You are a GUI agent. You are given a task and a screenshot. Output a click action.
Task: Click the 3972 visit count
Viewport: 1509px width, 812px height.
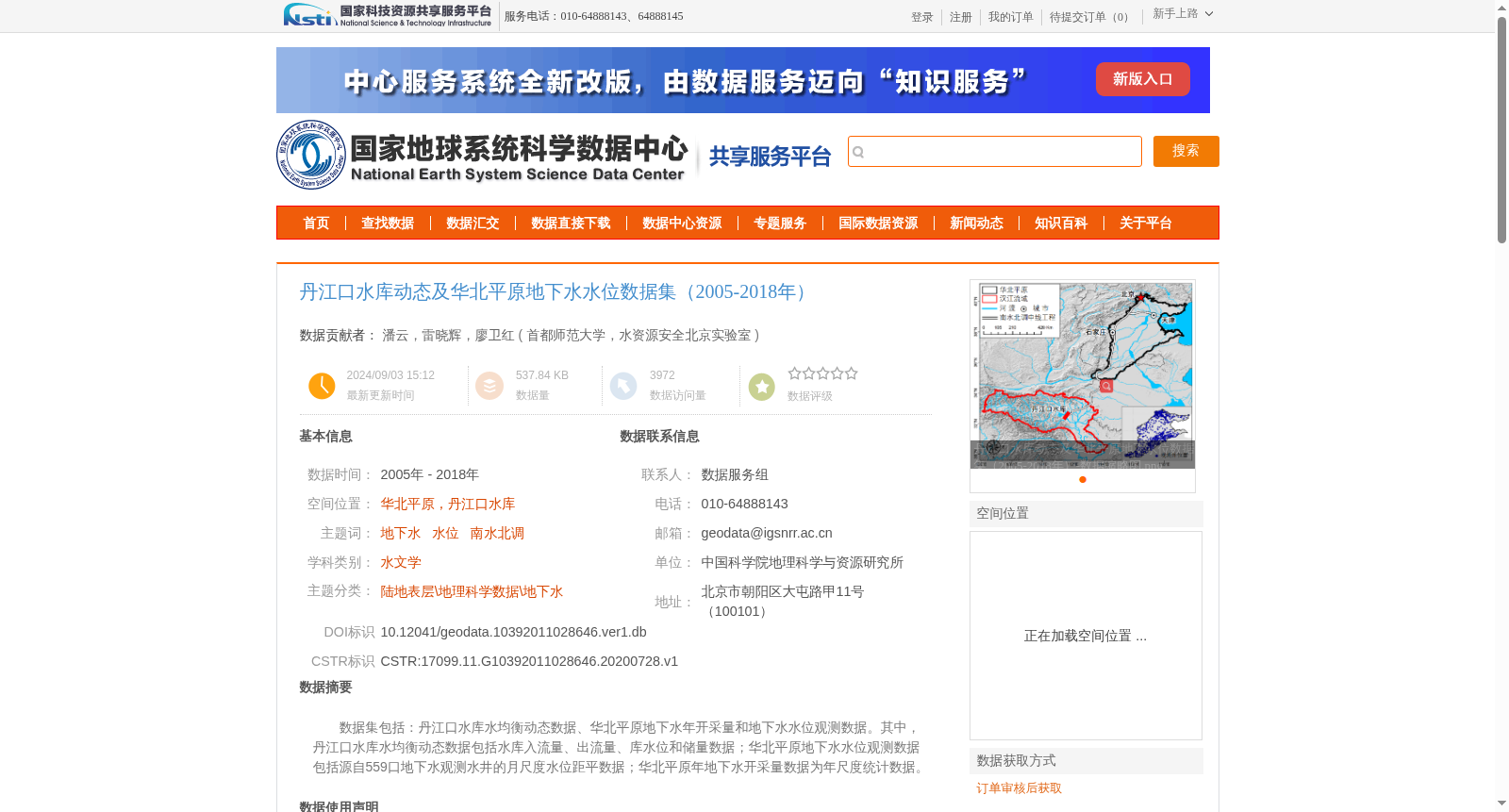(x=662, y=375)
